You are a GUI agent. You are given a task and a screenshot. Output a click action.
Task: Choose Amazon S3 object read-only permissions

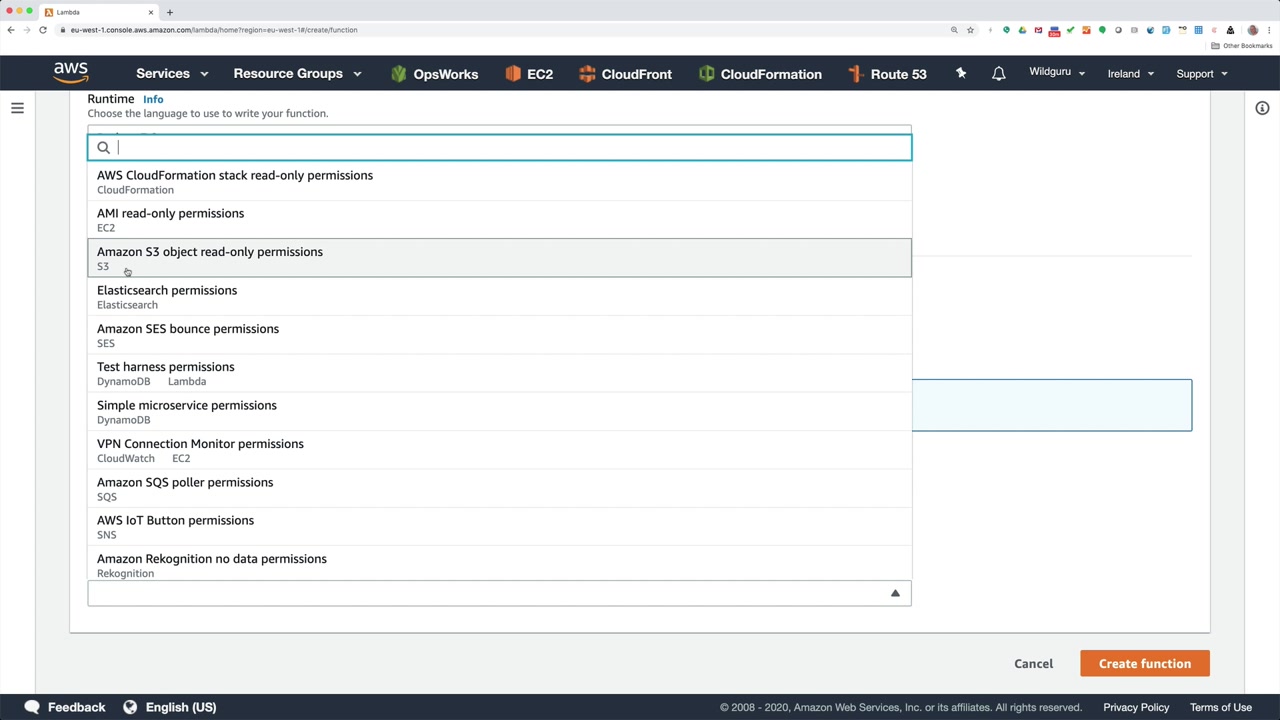[499, 258]
